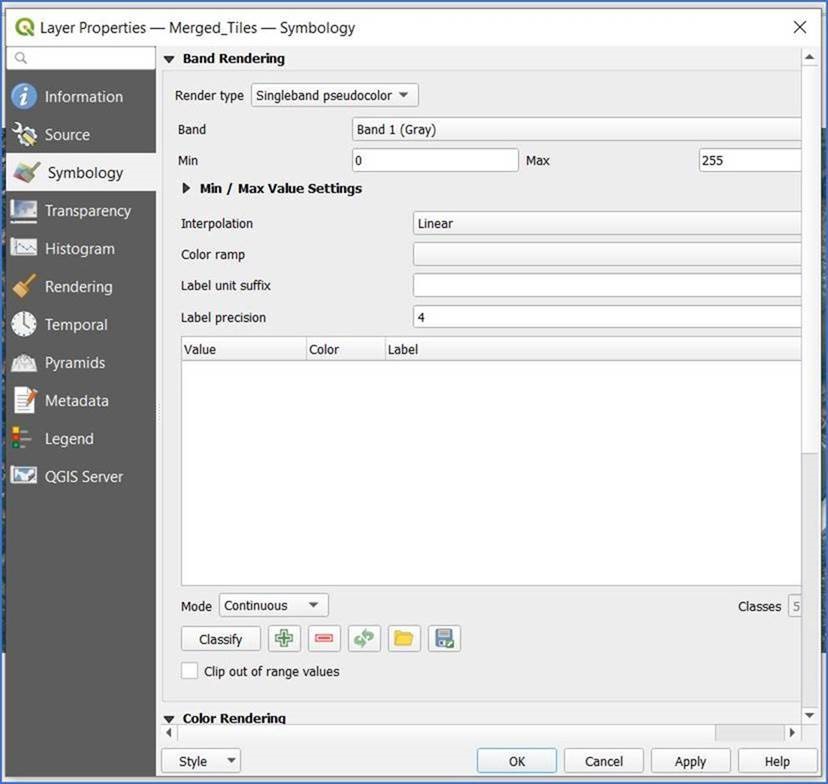
Task: Click the Label precision field
Action: 607,317
